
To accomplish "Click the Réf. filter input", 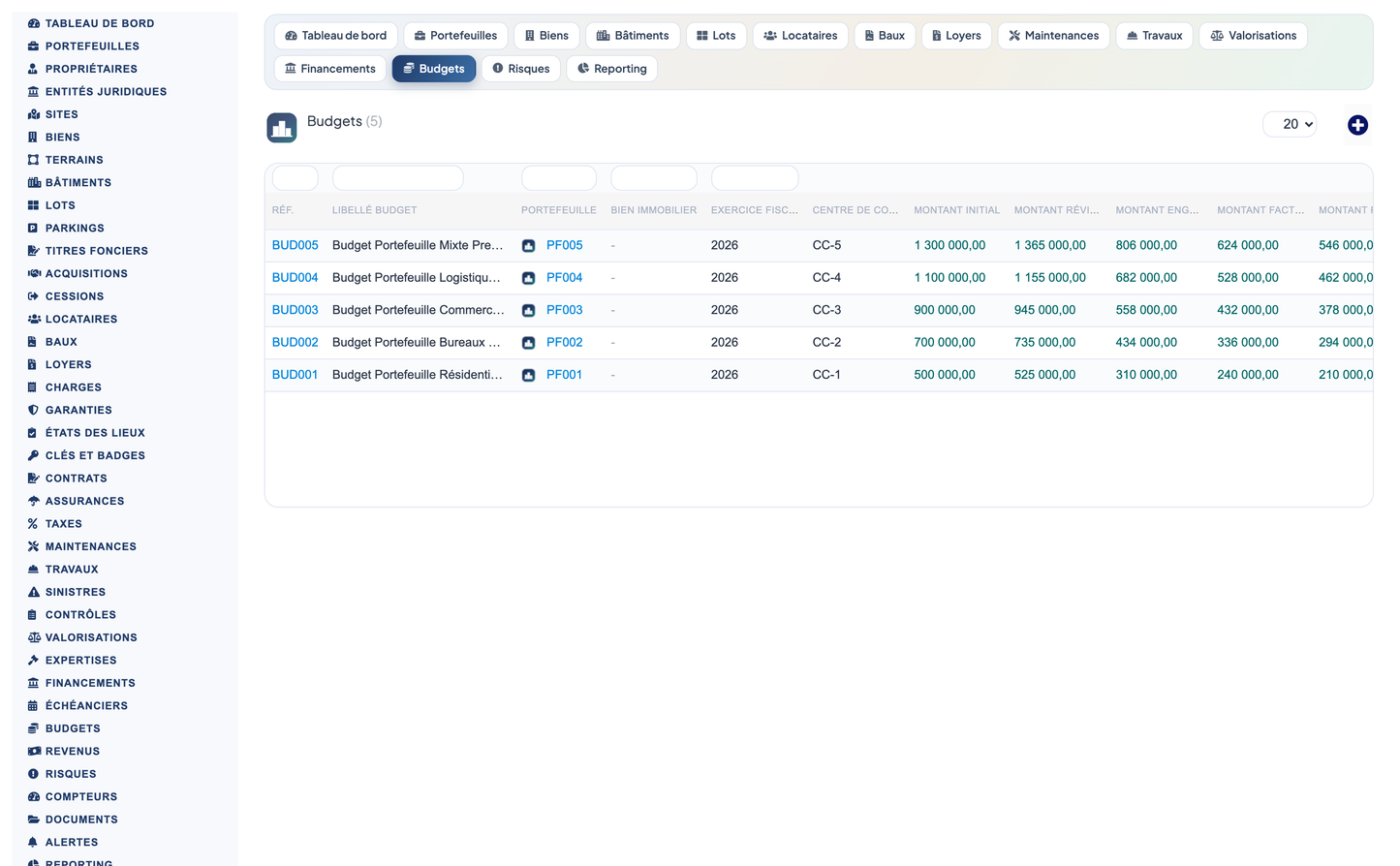I will pos(296,178).
